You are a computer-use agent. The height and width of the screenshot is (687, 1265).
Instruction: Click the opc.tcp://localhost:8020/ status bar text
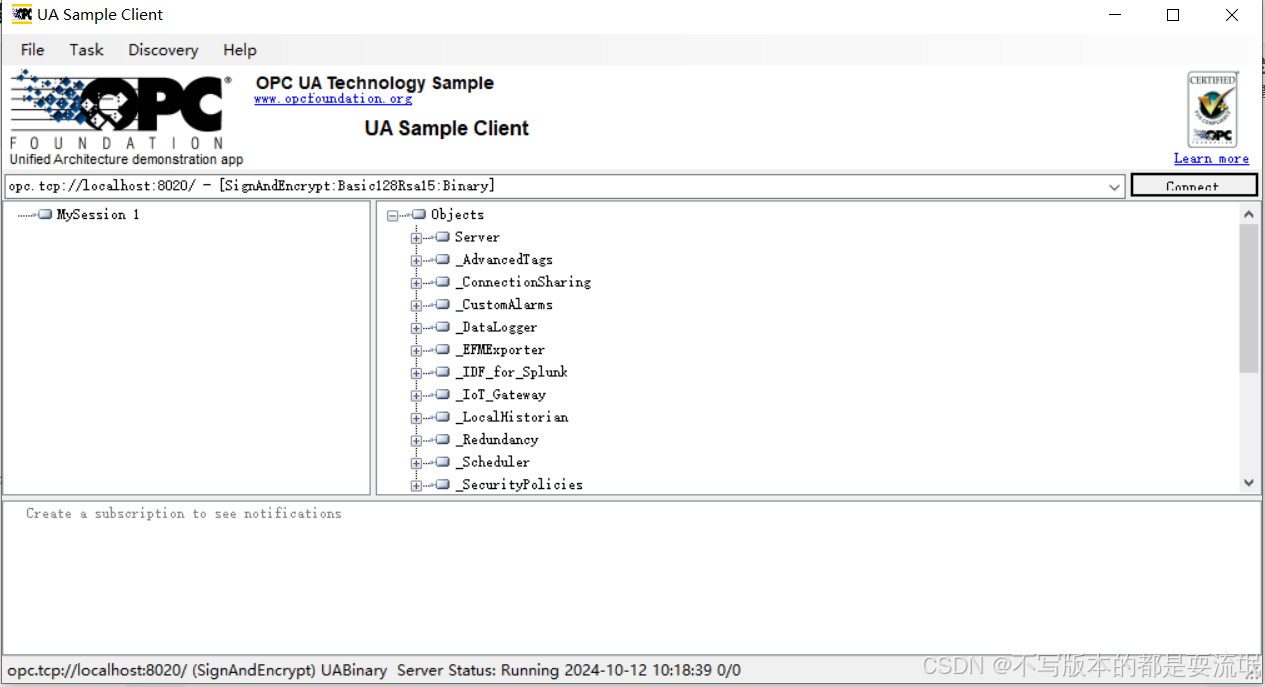coord(97,670)
